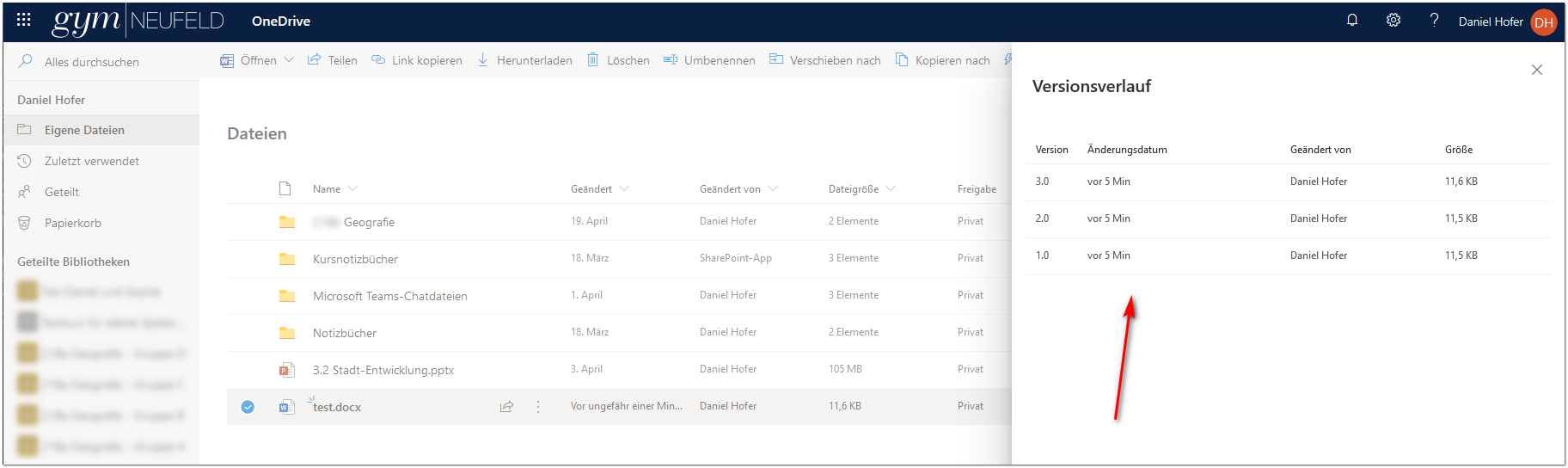Open the Dateigröße column dropdown
Viewport: 1568px width, 468px height.
(891, 189)
